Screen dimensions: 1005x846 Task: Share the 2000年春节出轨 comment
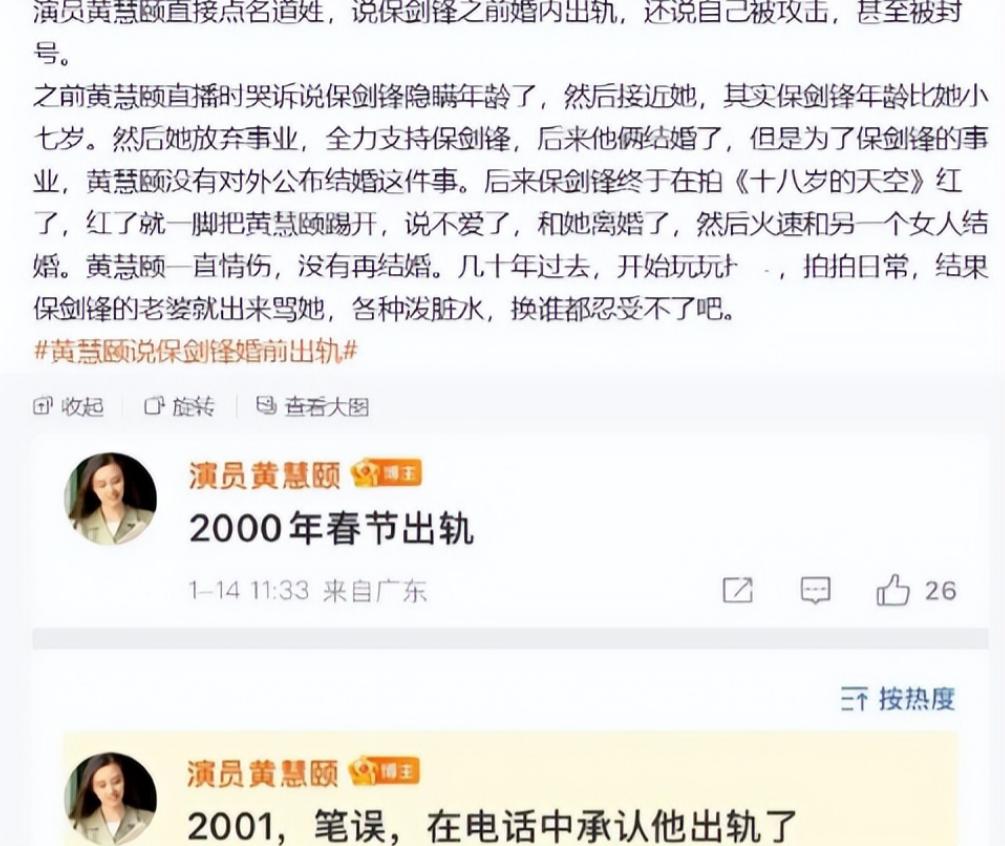tap(738, 590)
